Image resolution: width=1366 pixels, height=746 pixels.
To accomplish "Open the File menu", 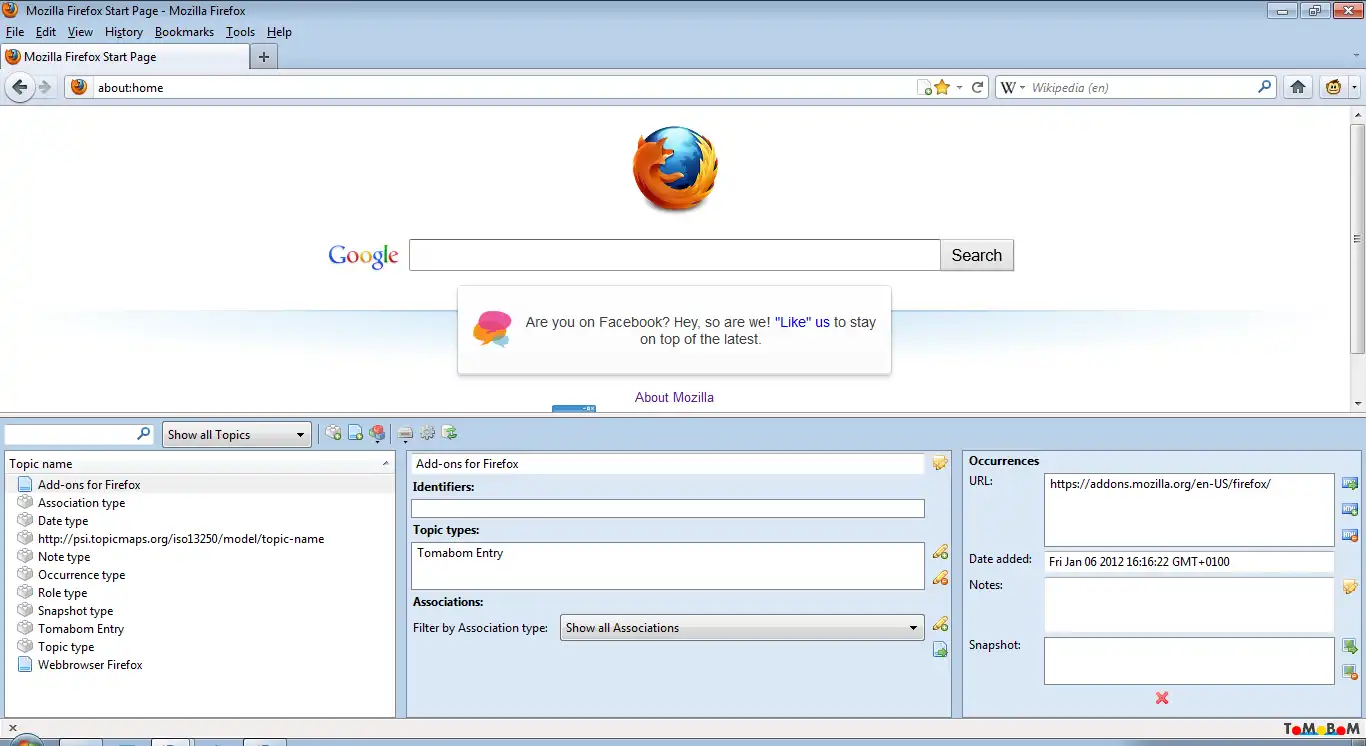I will pyautogui.click(x=15, y=32).
